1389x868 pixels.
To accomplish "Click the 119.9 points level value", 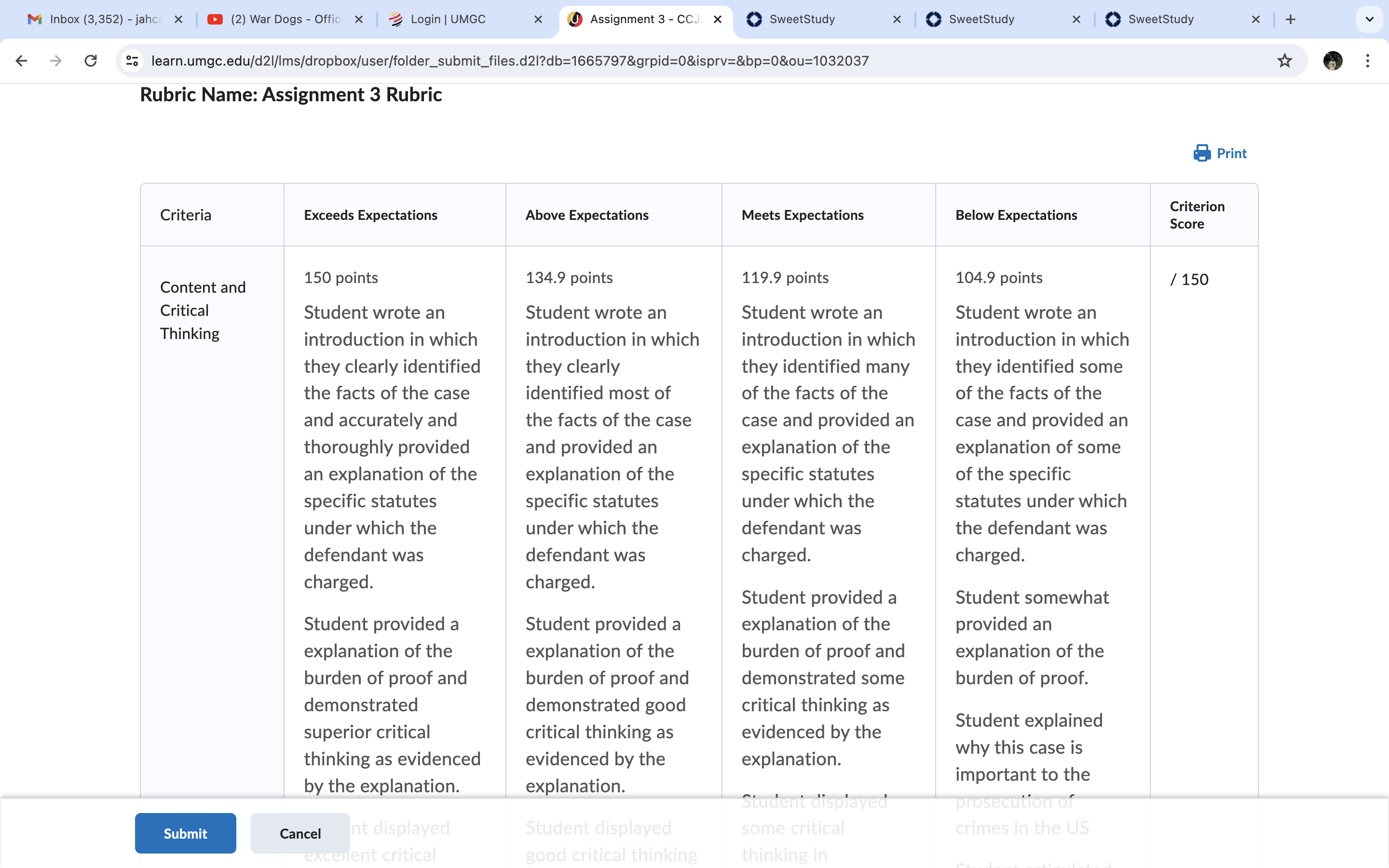I will coord(785,278).
